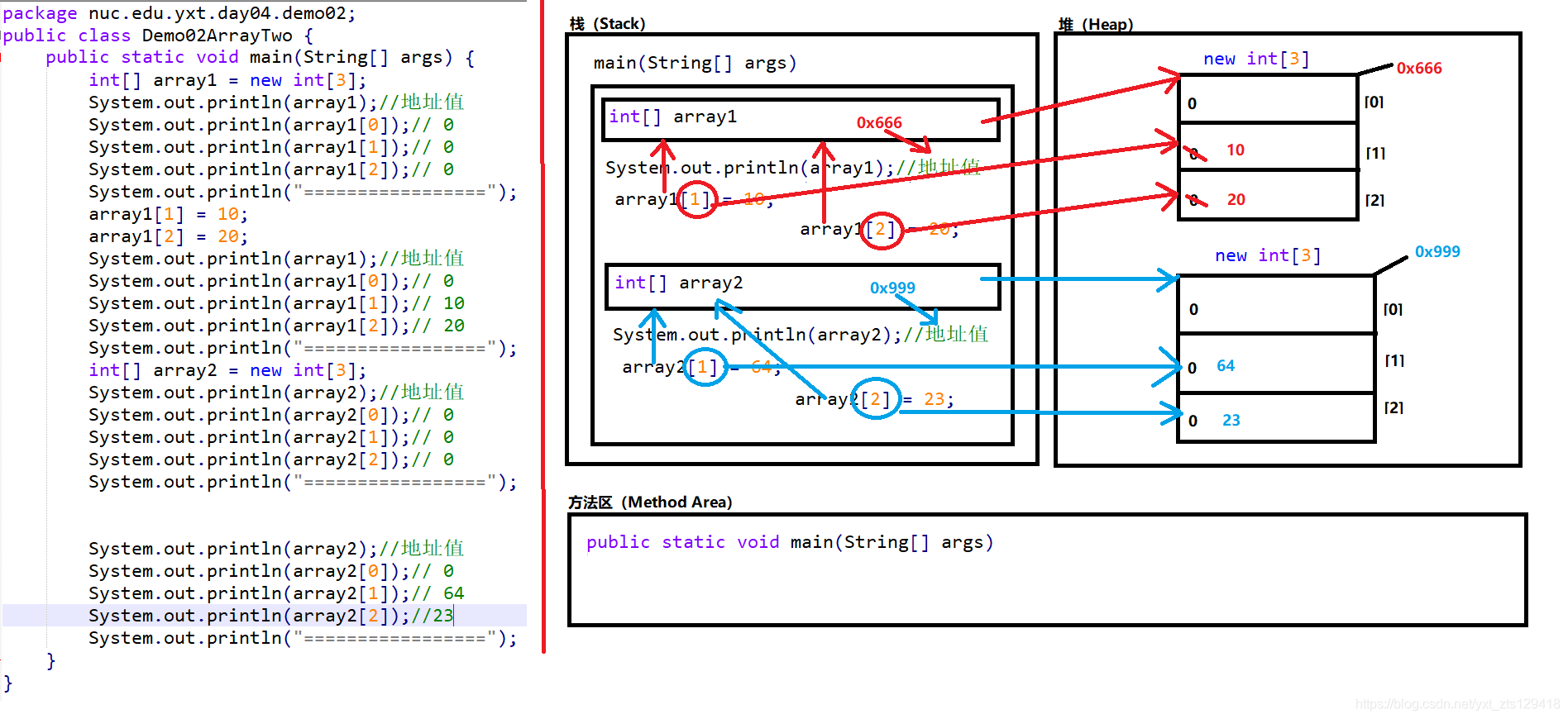Click the 'int[] array2' variable box in Stack
This screenshot has height=719, width=1568.
point(803,286)
